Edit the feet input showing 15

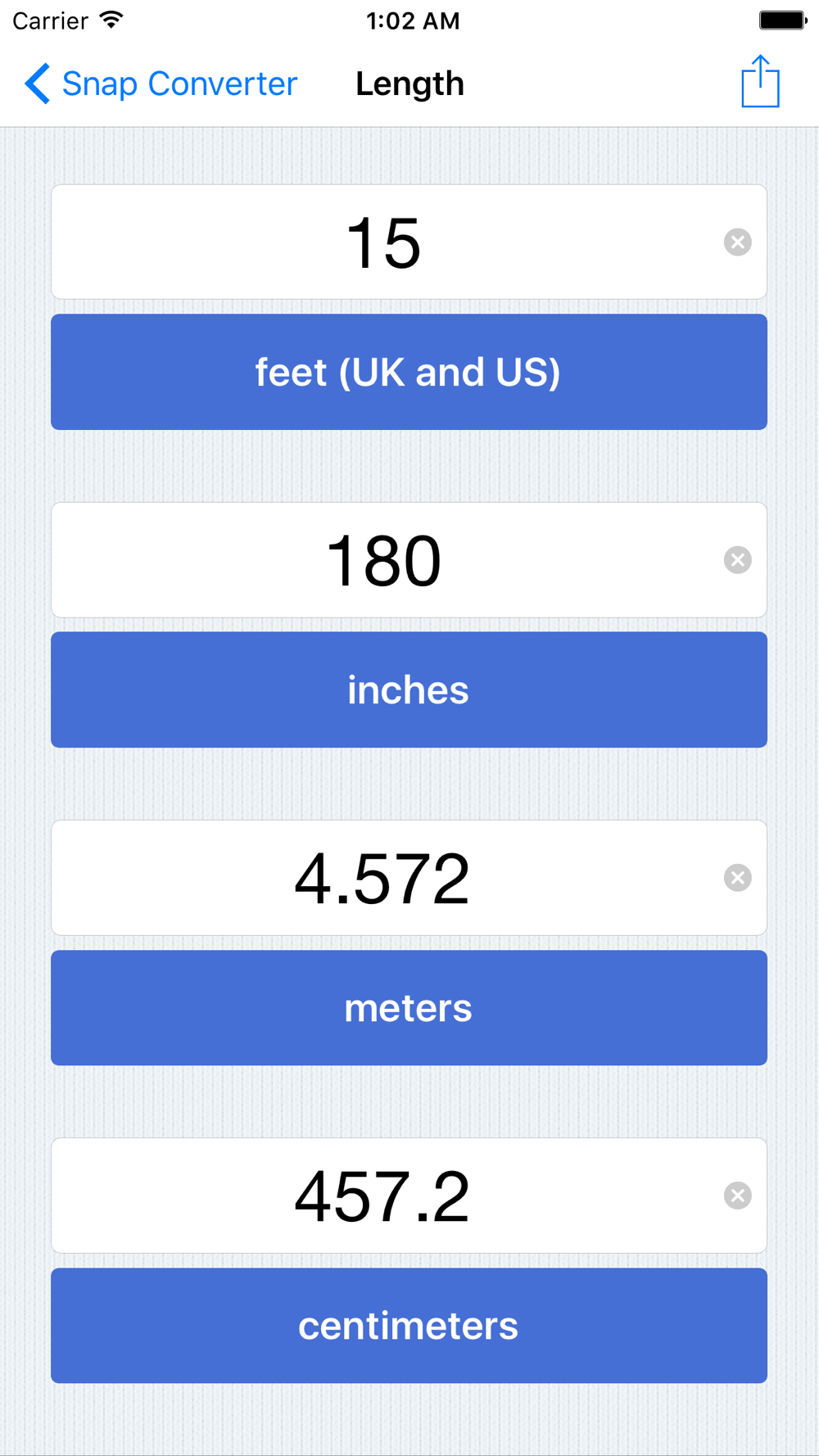383,242
